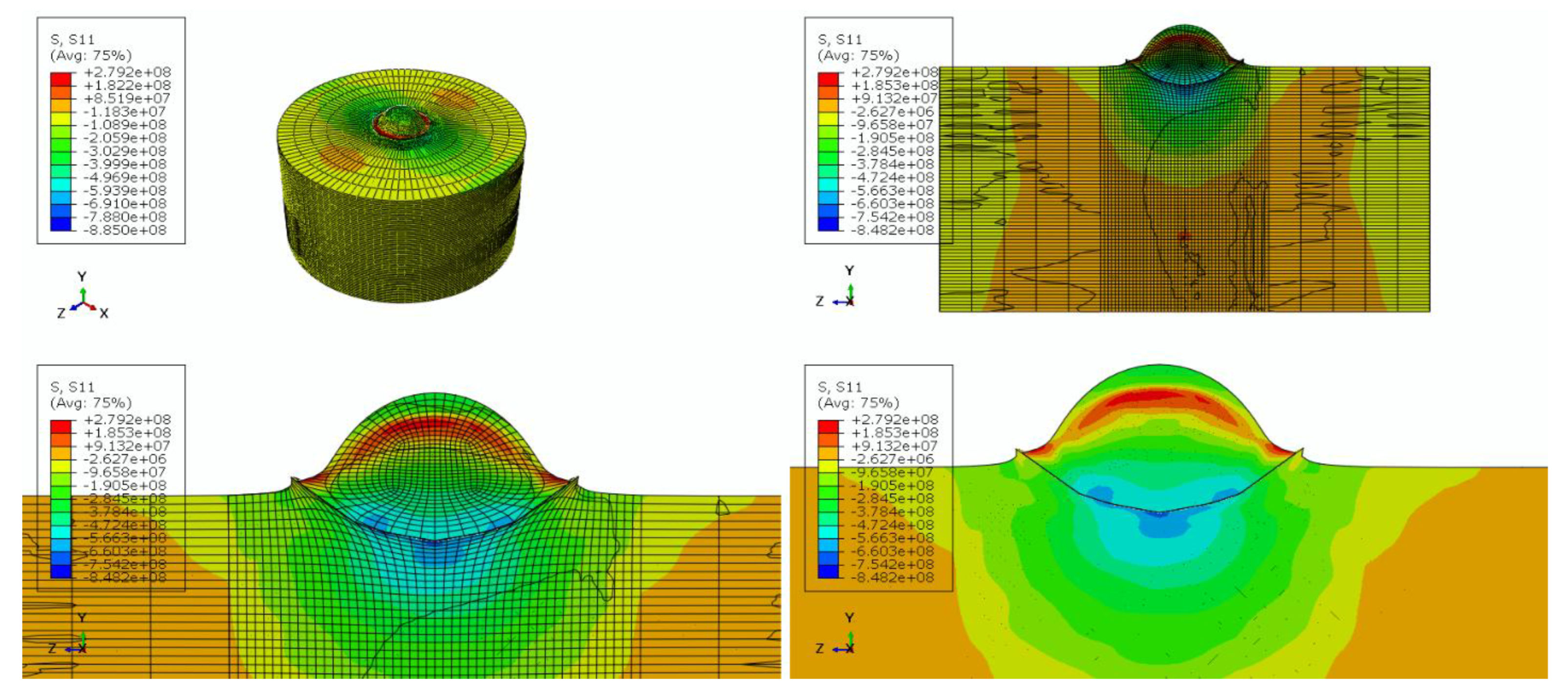The height and width of the screenshot is (698, 1568).
Task: Click +9.132e+07 in the meshed close-up legend
Action: coord(127,446)
